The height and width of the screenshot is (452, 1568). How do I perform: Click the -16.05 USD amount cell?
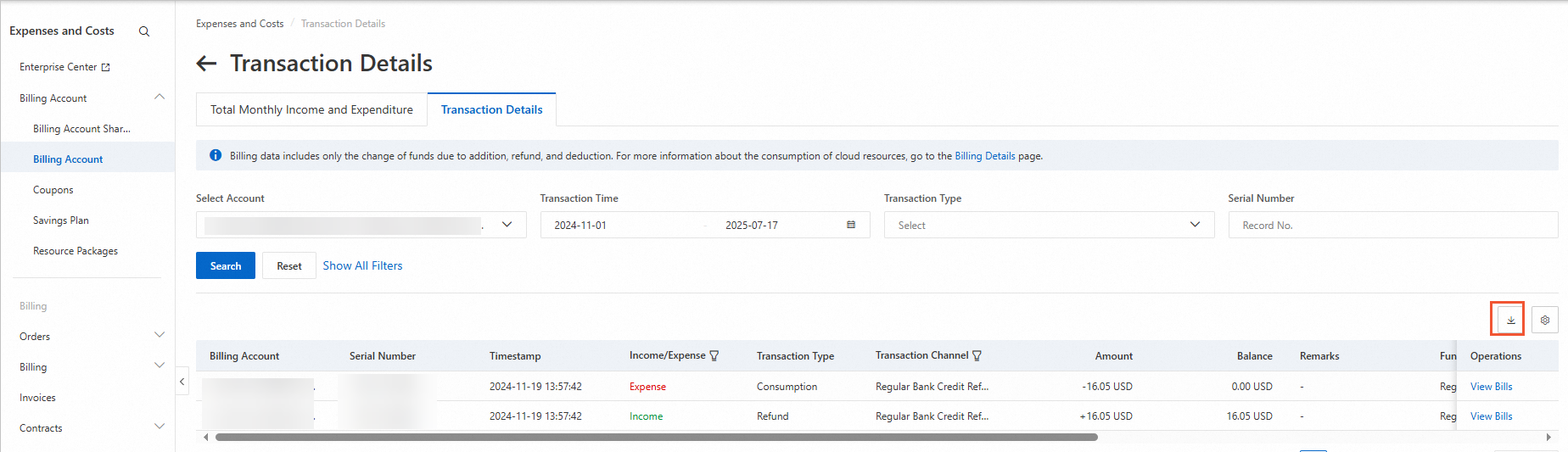[x=1107, y=387]
